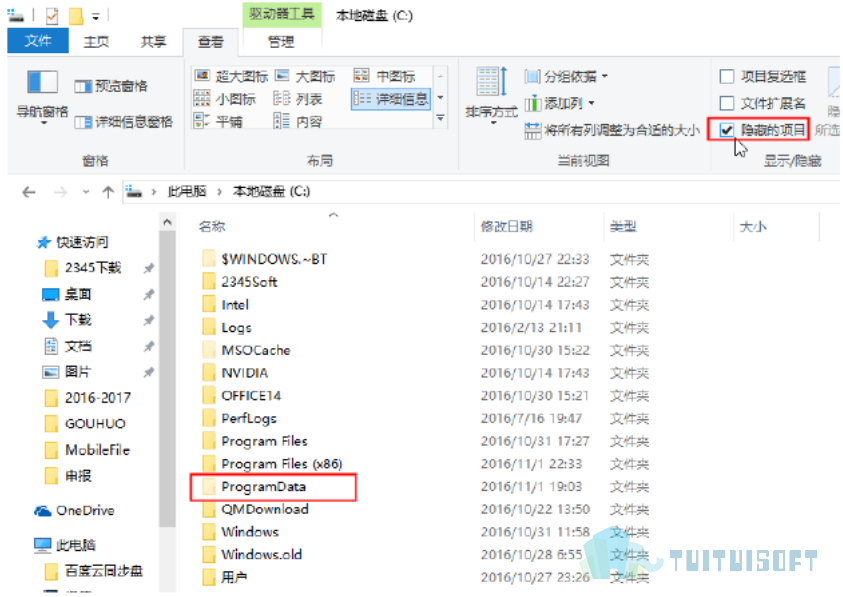843x597 pixels.
Task: Select the ProgramData folder
Action: pos(263,487)
